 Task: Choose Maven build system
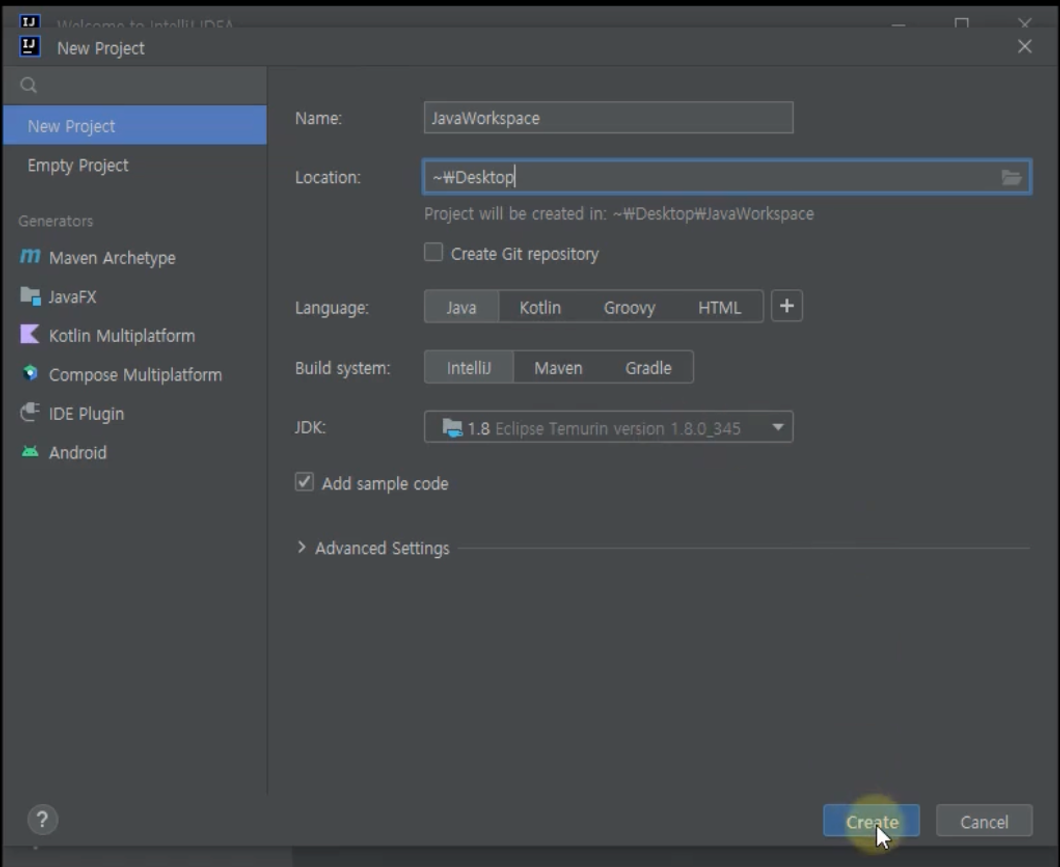click(x=558, y=368)
